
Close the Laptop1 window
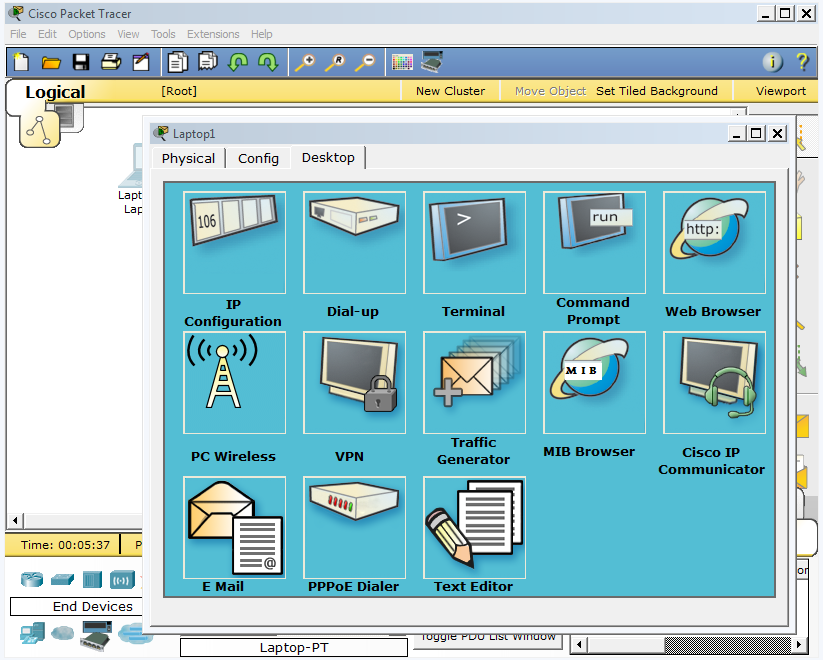pos(777,133)
